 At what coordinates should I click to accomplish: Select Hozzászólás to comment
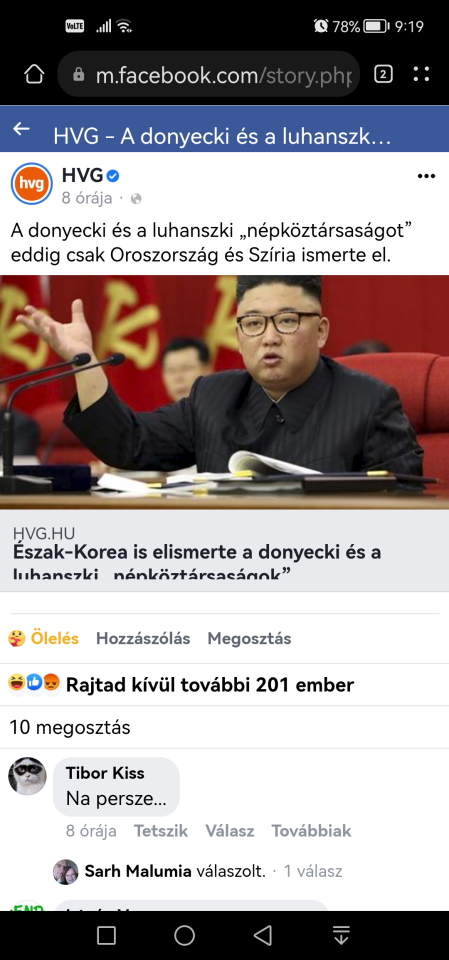pyautogui.click(x=143, y=639)
